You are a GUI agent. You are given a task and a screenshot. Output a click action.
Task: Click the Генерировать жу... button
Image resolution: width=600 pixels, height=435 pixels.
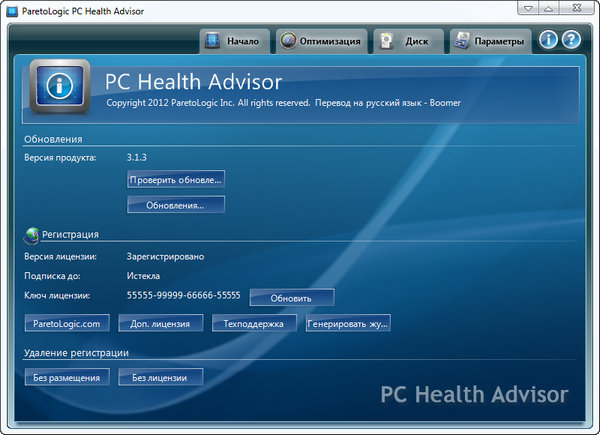(347, 323)
